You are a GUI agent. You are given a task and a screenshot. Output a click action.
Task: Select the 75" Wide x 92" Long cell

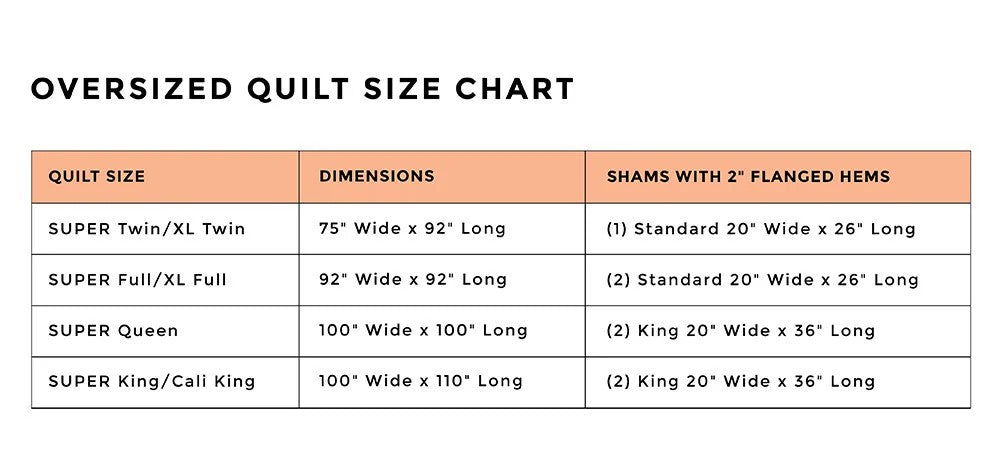point(412,229)
